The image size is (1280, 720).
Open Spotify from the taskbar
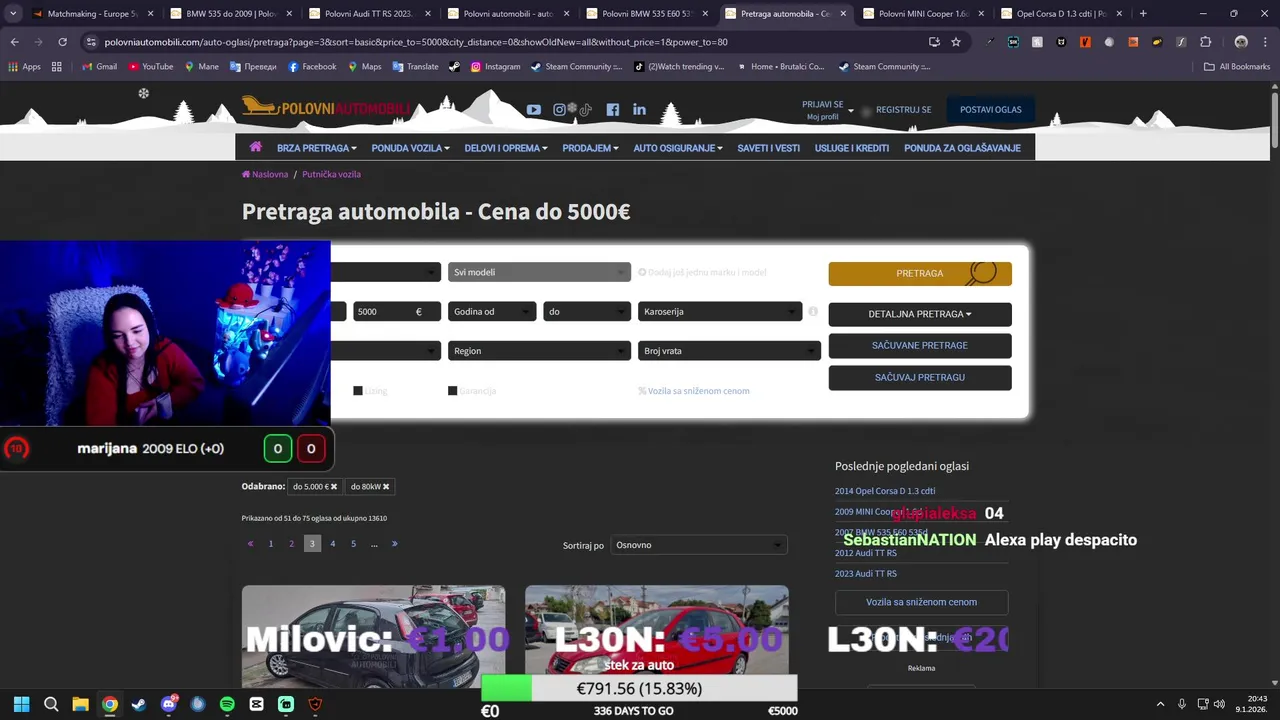coord(227,704)
